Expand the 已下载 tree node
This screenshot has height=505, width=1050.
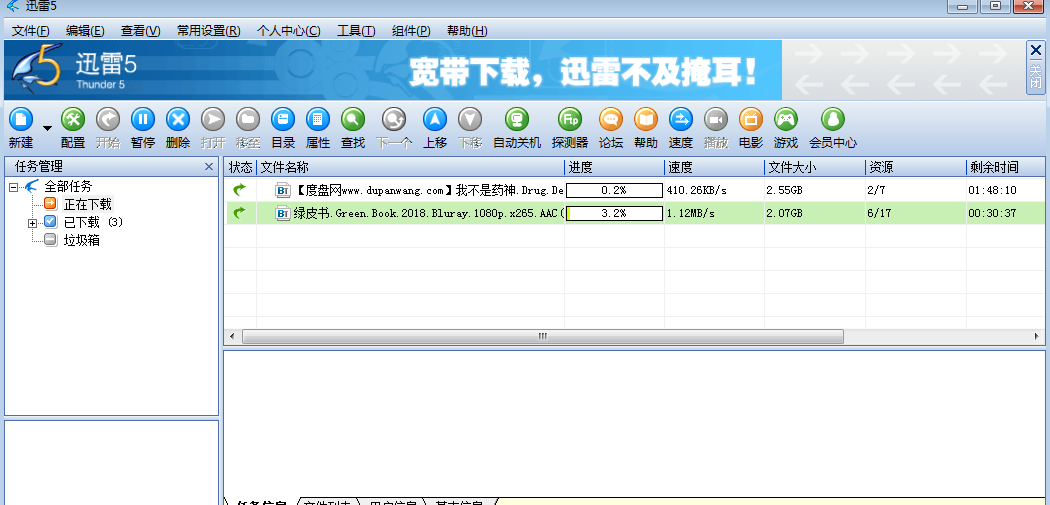pyautogui.click(x=31, y=223)
